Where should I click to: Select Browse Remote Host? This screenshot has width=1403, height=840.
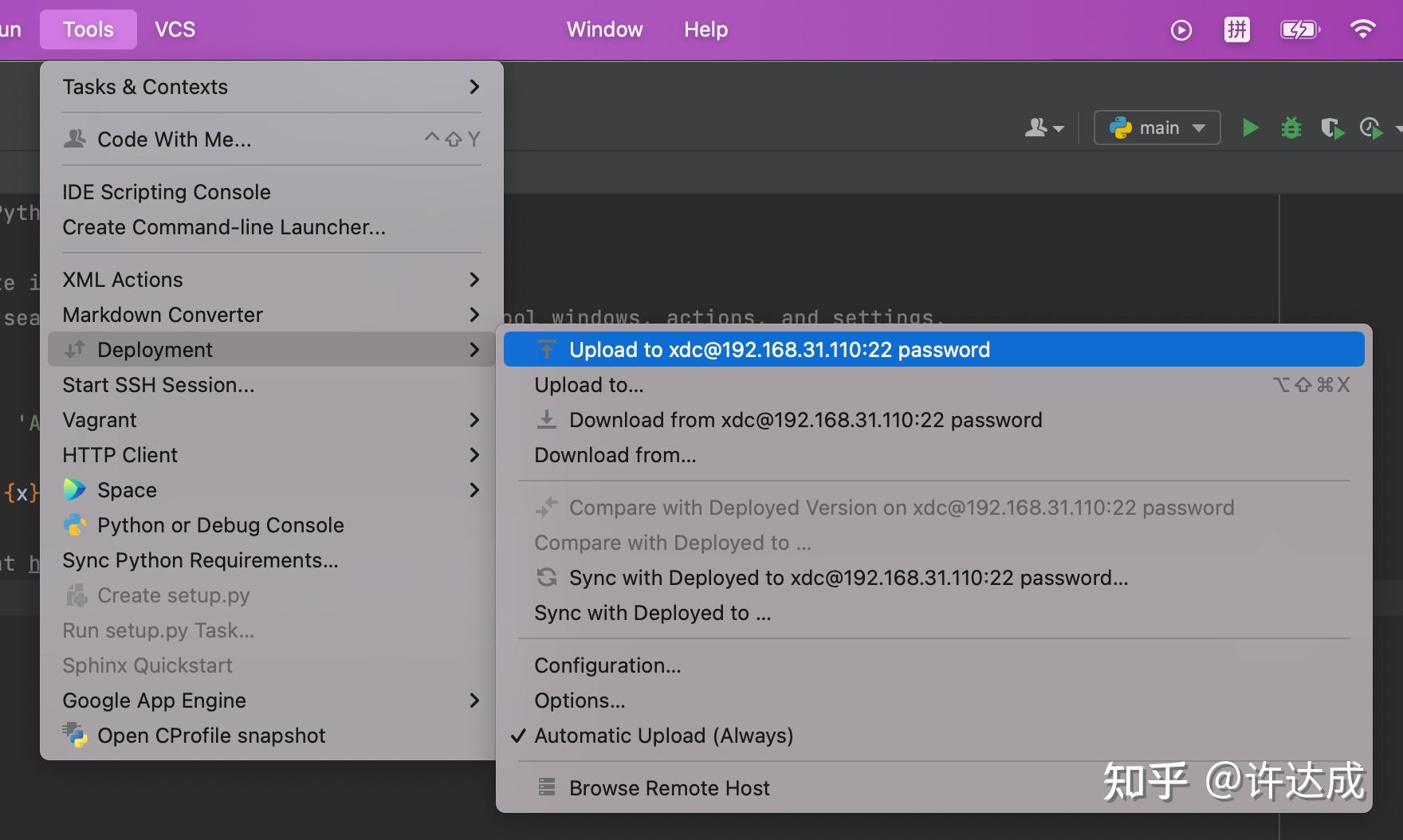tap(669, 788)
